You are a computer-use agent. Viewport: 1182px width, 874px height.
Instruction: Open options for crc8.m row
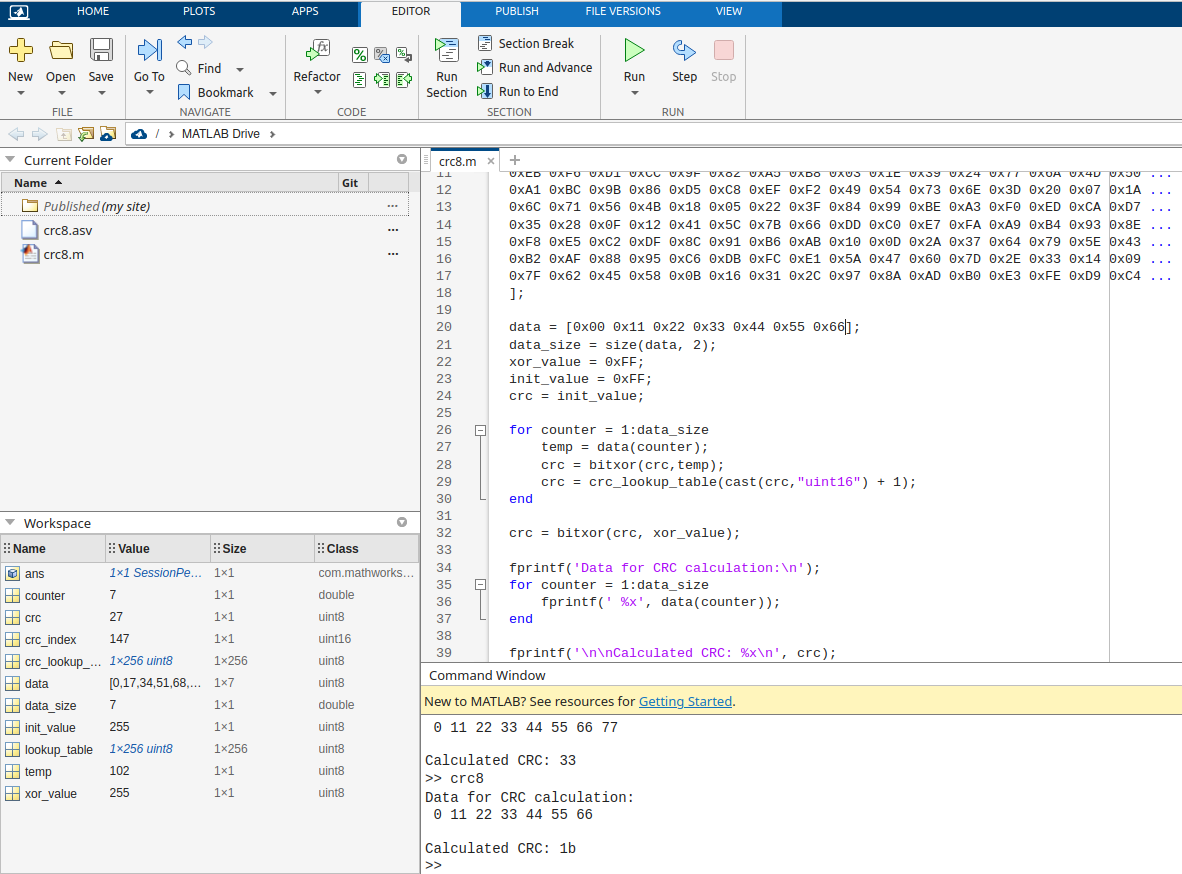click(x=393, y=254)
